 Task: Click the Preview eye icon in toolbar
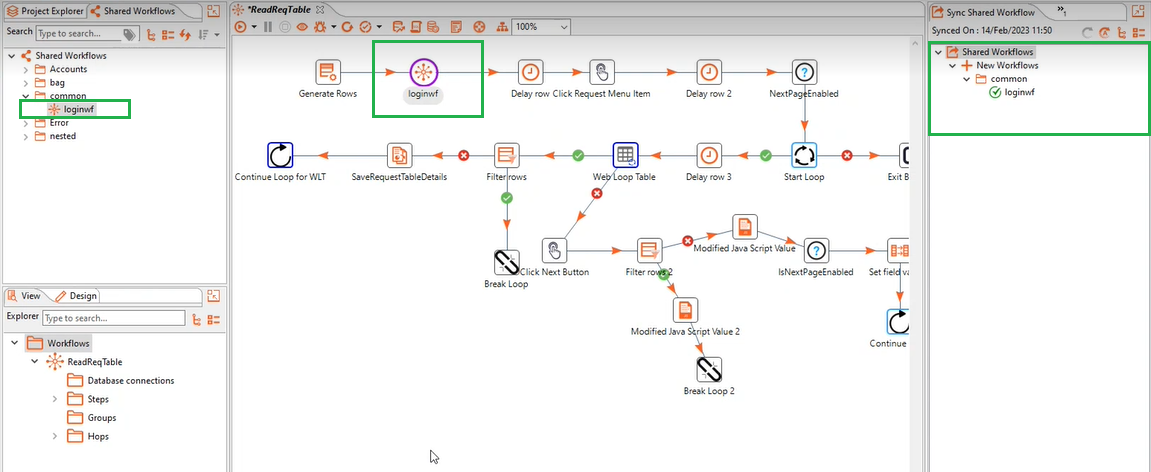tap(302, 27)
